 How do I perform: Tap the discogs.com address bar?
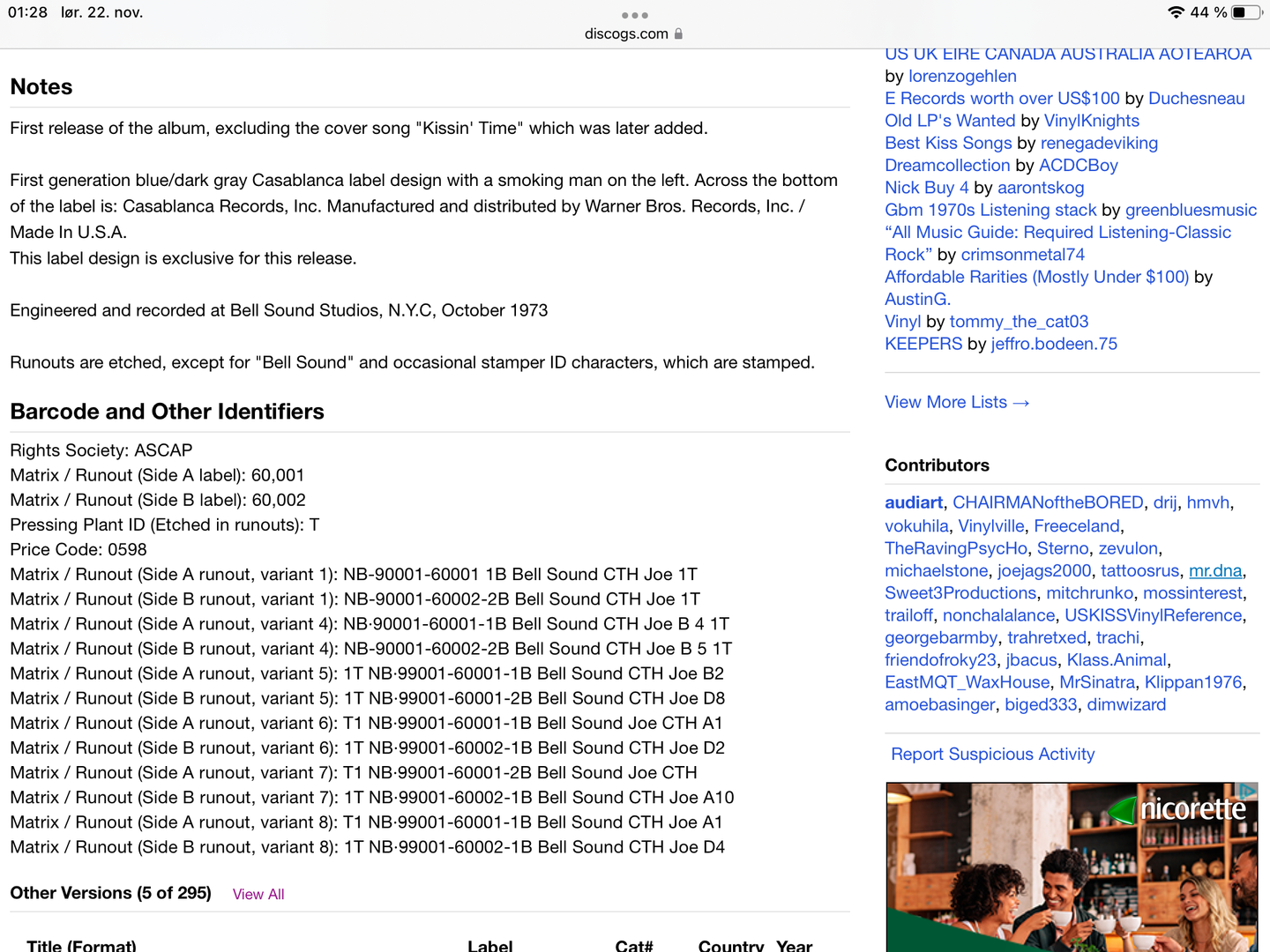[626, 33]
